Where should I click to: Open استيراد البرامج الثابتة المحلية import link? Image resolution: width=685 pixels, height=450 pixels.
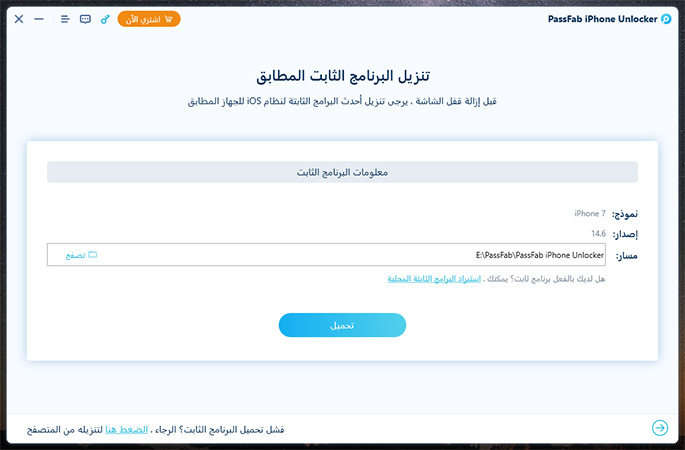coord(434,279)
